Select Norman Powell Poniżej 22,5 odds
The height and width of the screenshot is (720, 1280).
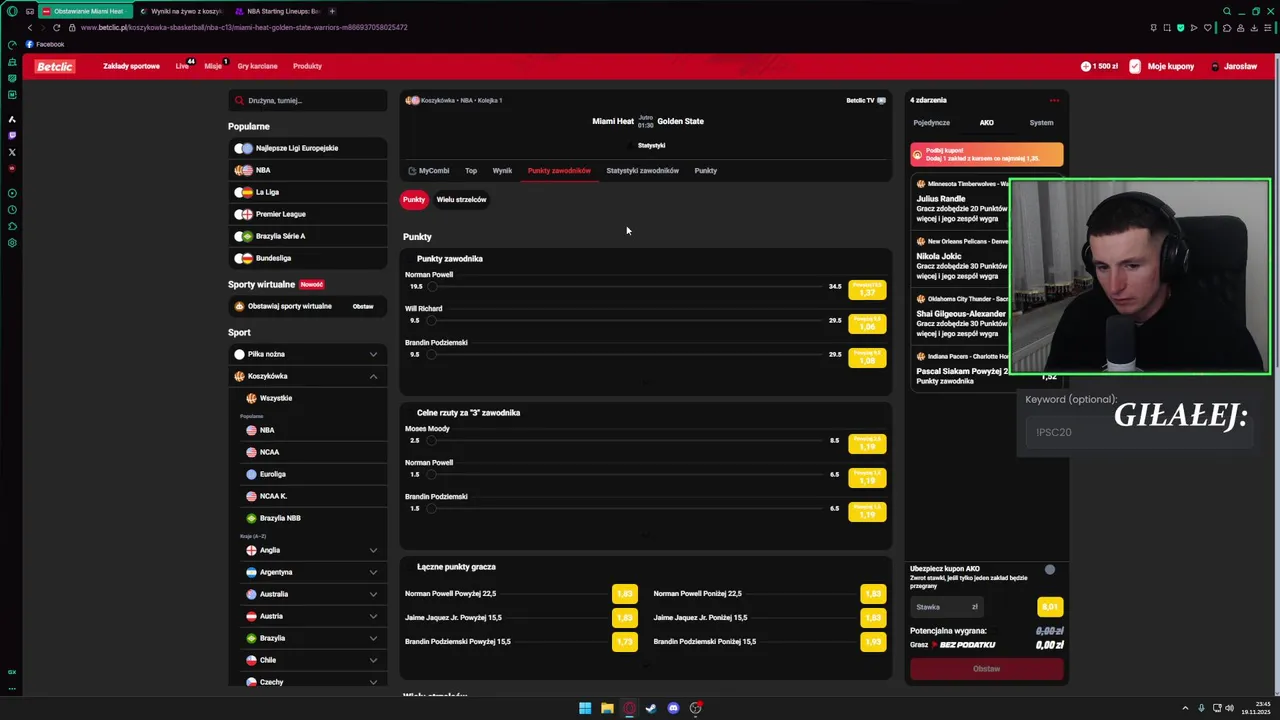873,594
